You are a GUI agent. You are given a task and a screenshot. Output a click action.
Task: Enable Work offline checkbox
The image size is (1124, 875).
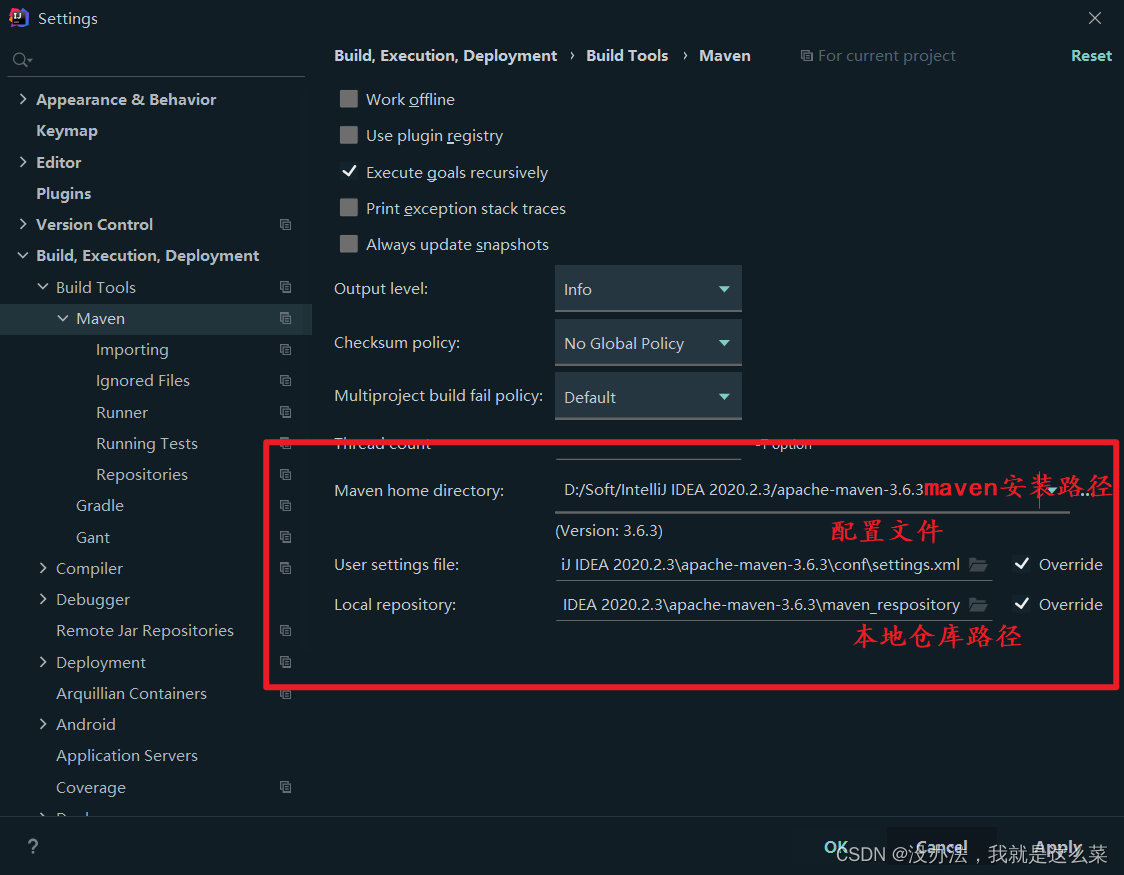tap(348, 99)
